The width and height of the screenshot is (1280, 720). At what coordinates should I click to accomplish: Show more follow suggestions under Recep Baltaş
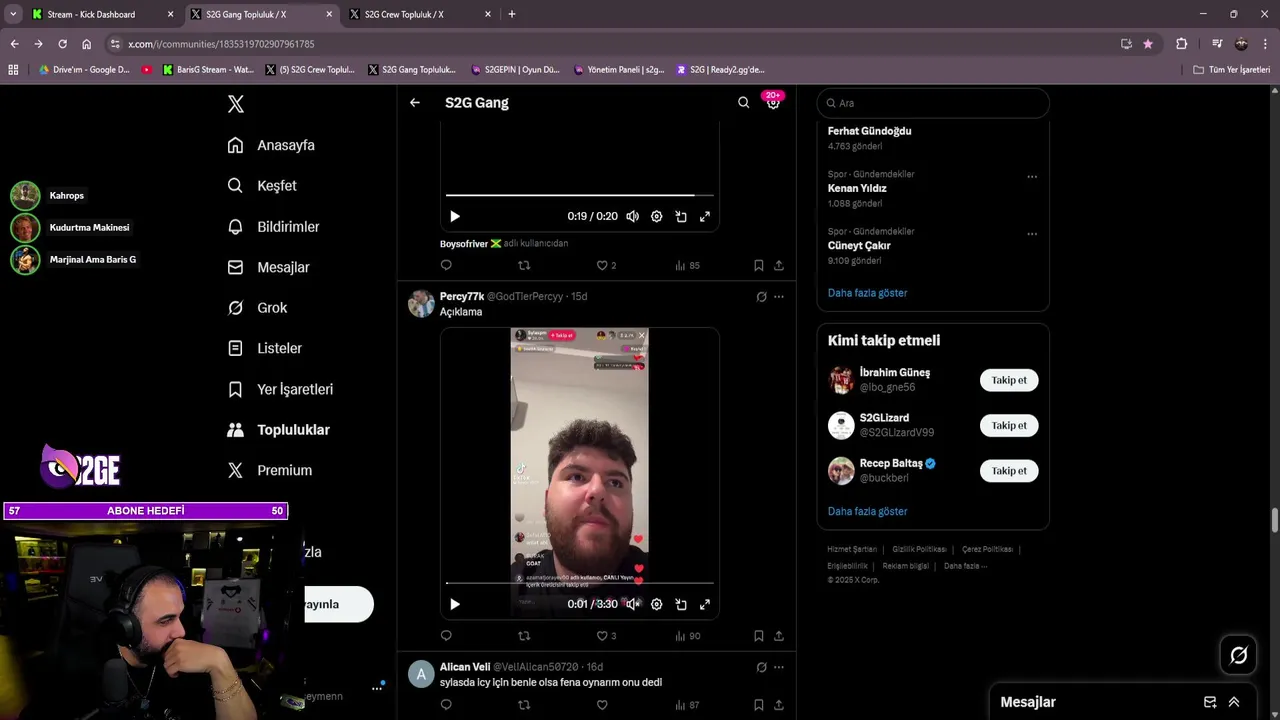(x=867, y=511)
